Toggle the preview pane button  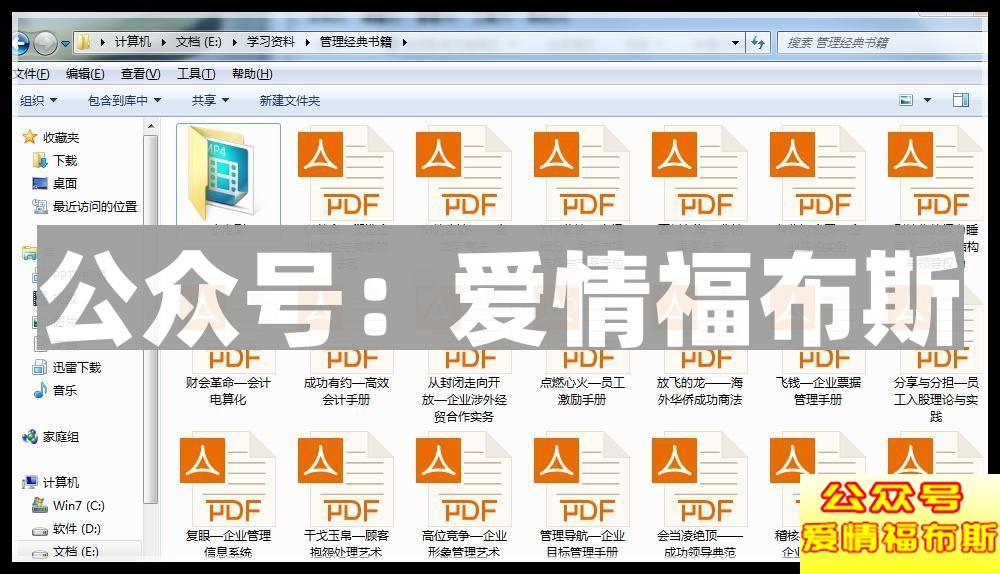[x=961, y=100]
